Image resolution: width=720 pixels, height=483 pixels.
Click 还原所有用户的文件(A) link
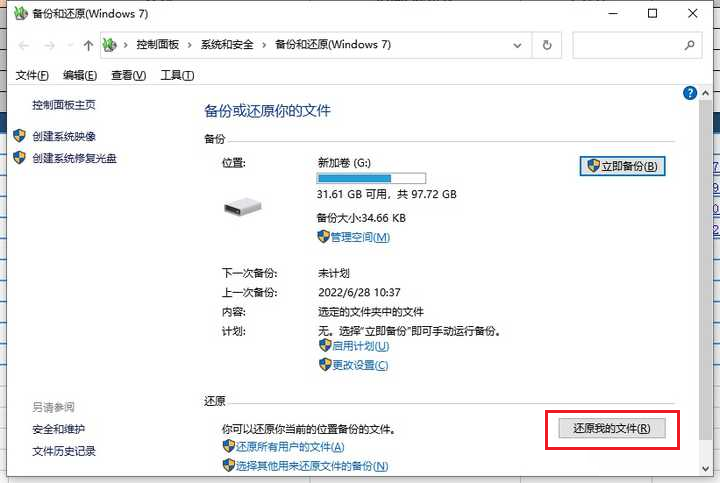[x=290, y=447]
